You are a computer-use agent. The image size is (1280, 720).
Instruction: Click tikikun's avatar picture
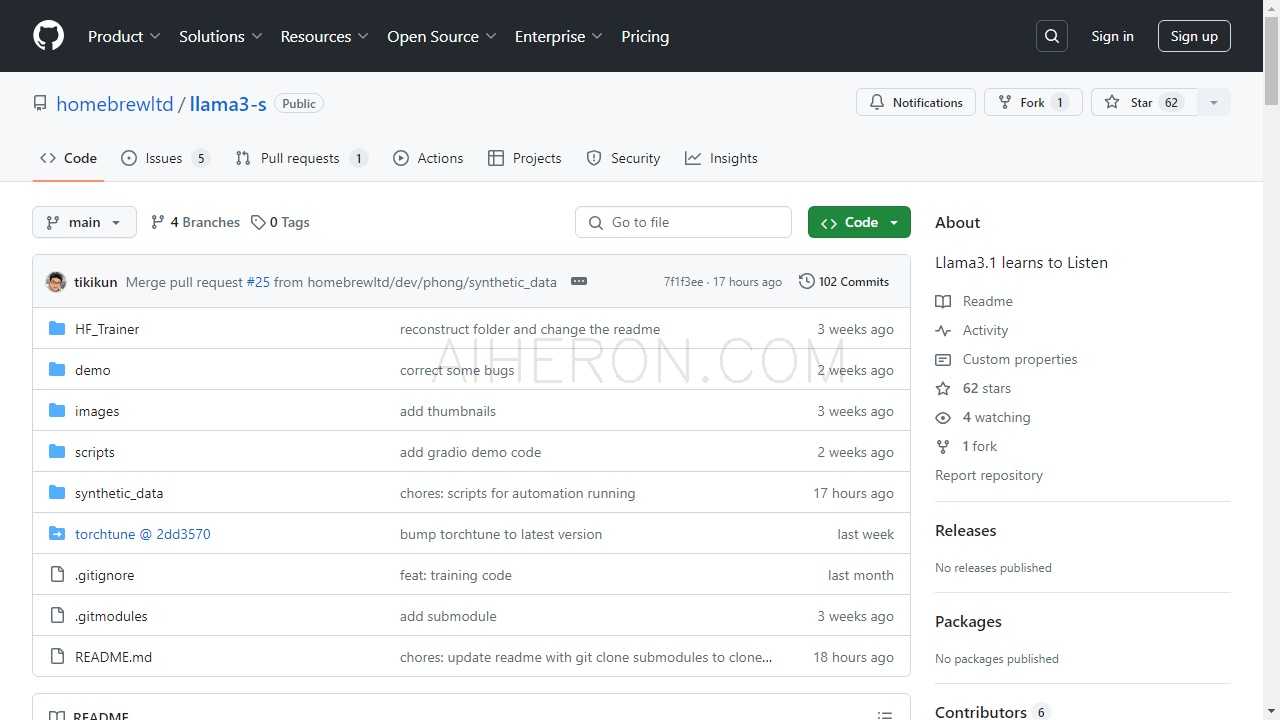point(56,282)
